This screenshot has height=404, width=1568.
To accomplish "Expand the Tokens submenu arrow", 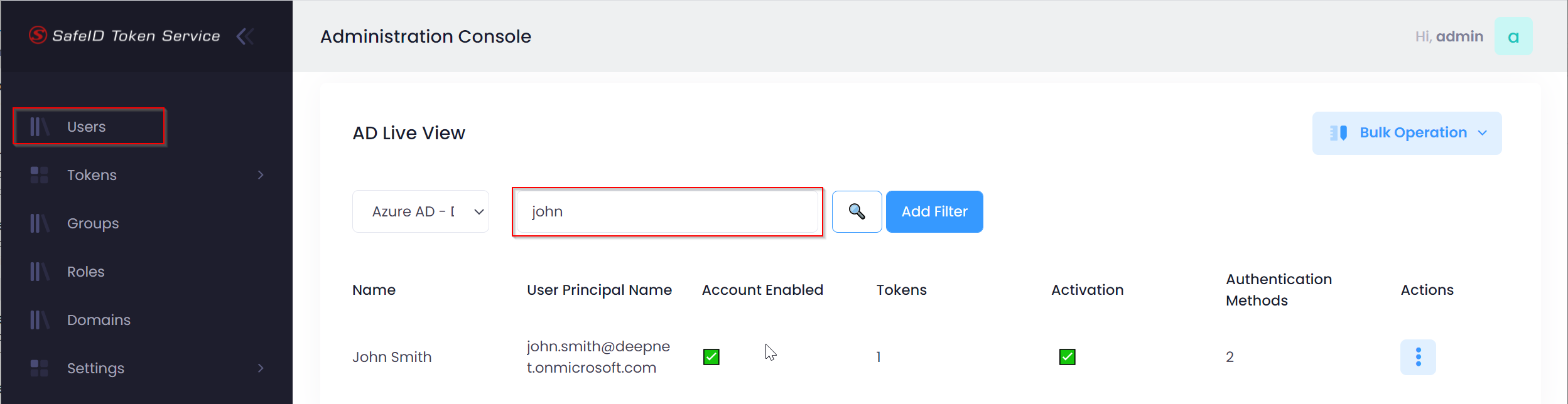I will click(x=261, y=175).
